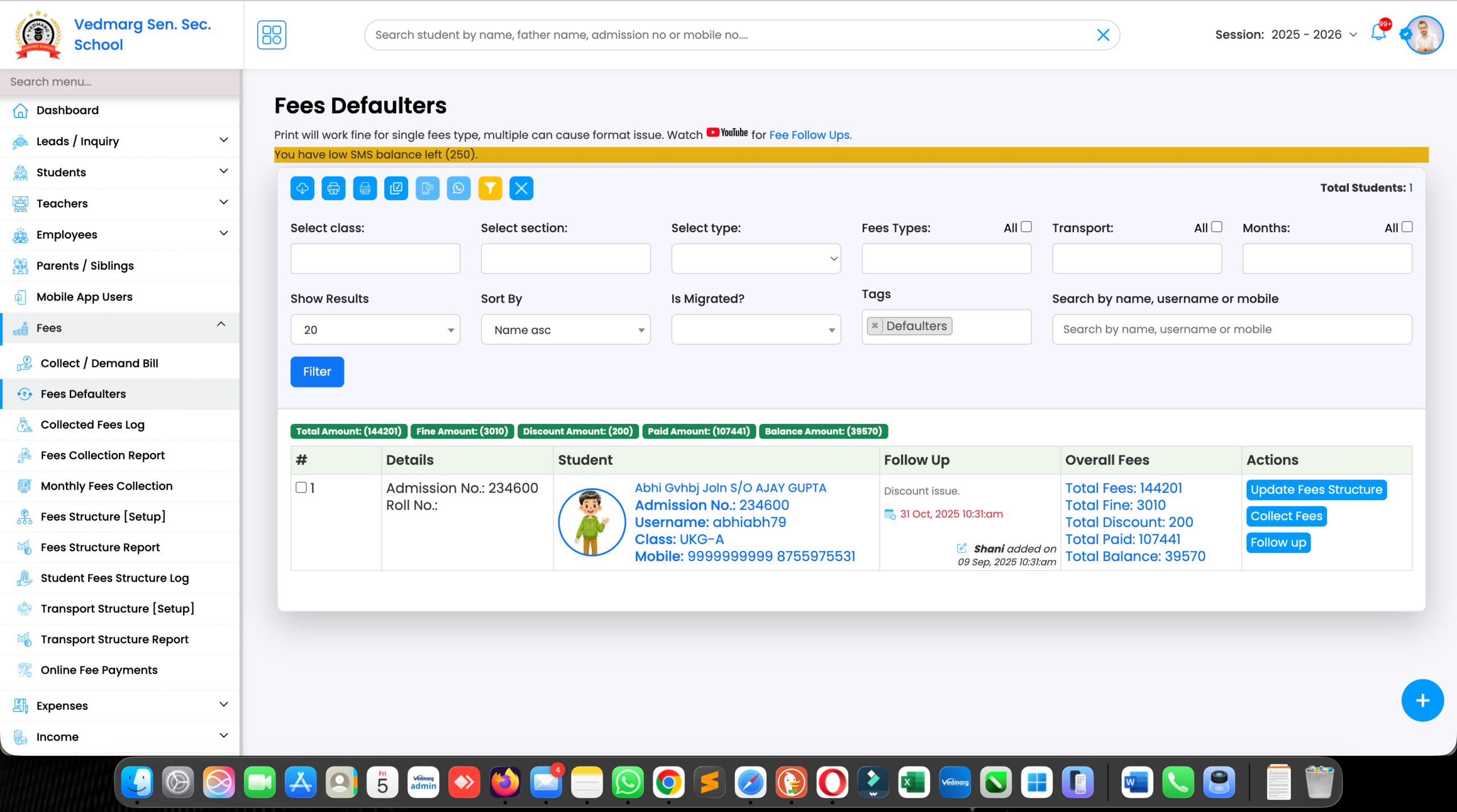This screenshot has width=1457, height=812.
Task: Open Collected Fees Log menu item
Action: [x=94, y=424]
